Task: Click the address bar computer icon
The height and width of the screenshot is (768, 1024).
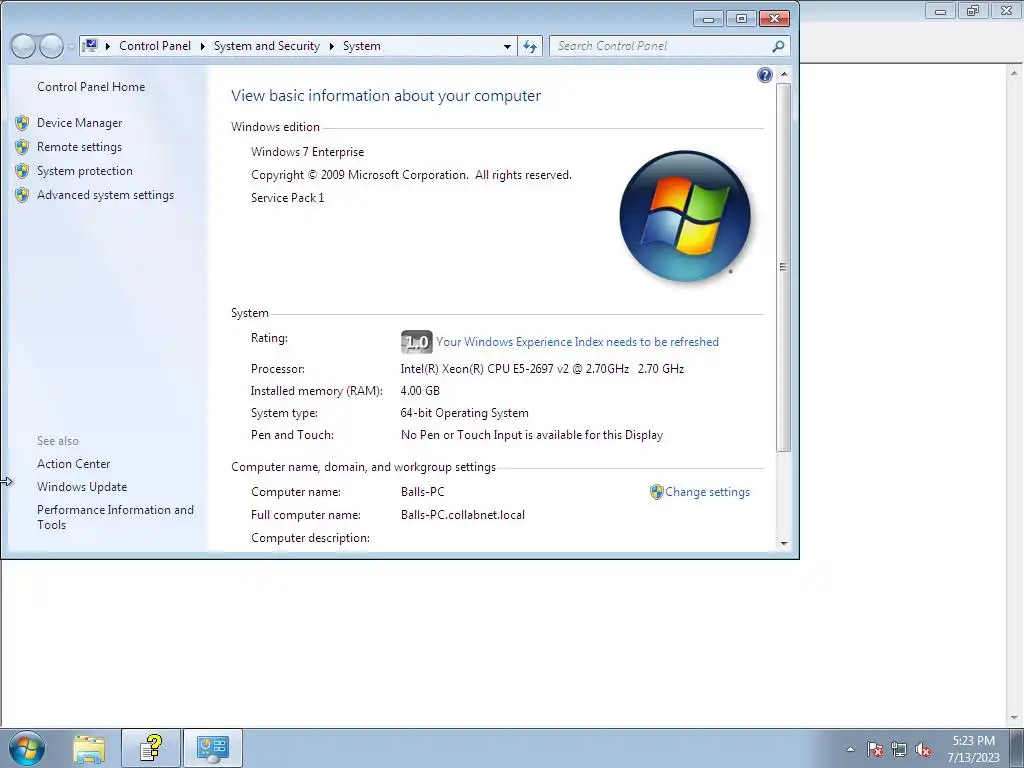Action: point(91,46)
